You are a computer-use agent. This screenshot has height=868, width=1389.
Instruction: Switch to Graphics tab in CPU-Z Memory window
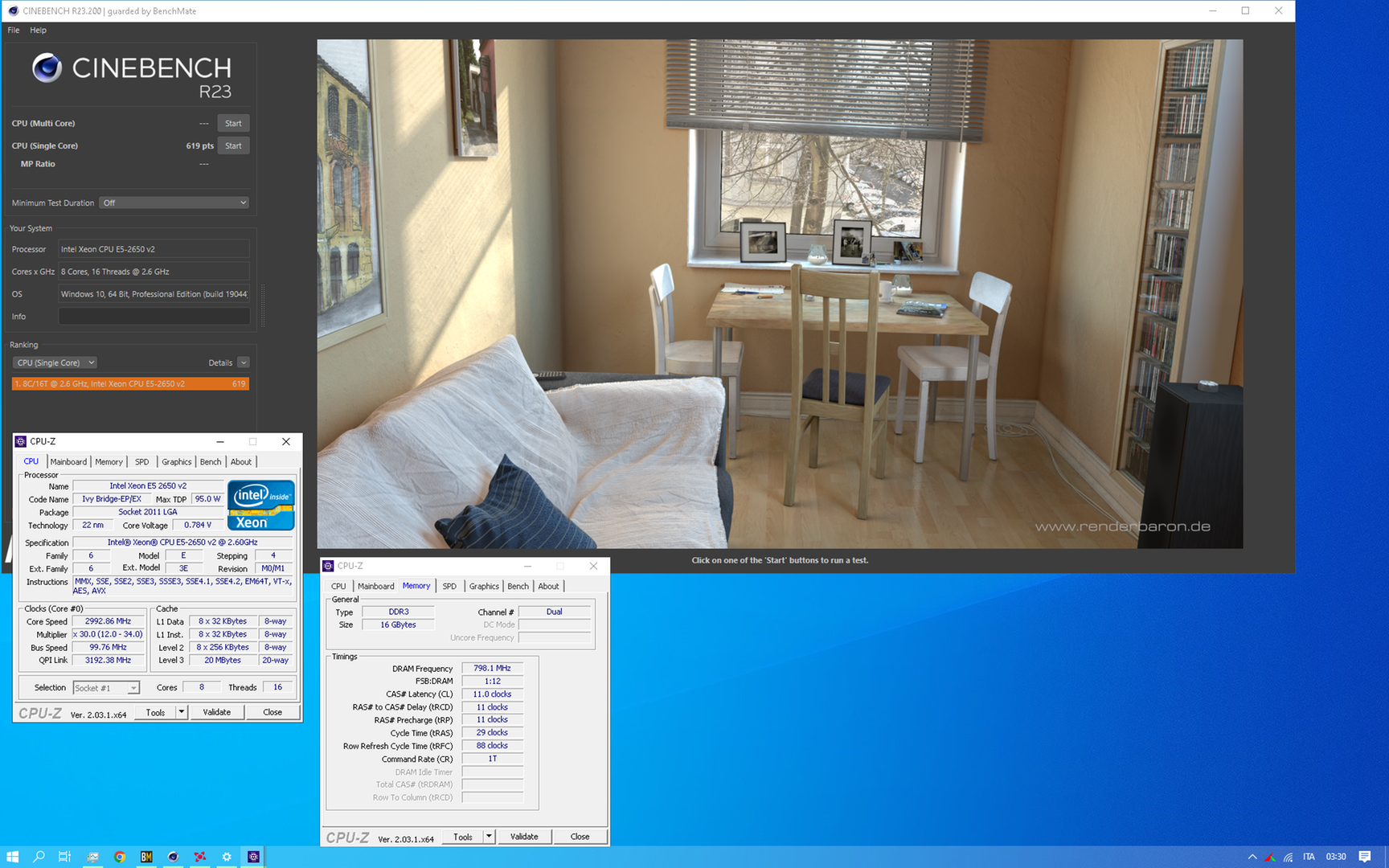pyautogui.click(x=484, y=587)
